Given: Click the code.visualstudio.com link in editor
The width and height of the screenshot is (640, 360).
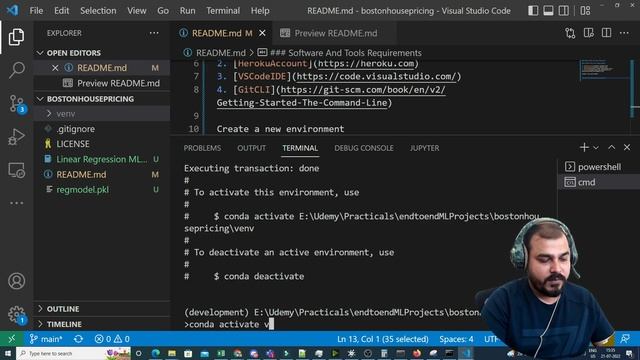Looking at the screenshot, I should [x=376, y=77].
